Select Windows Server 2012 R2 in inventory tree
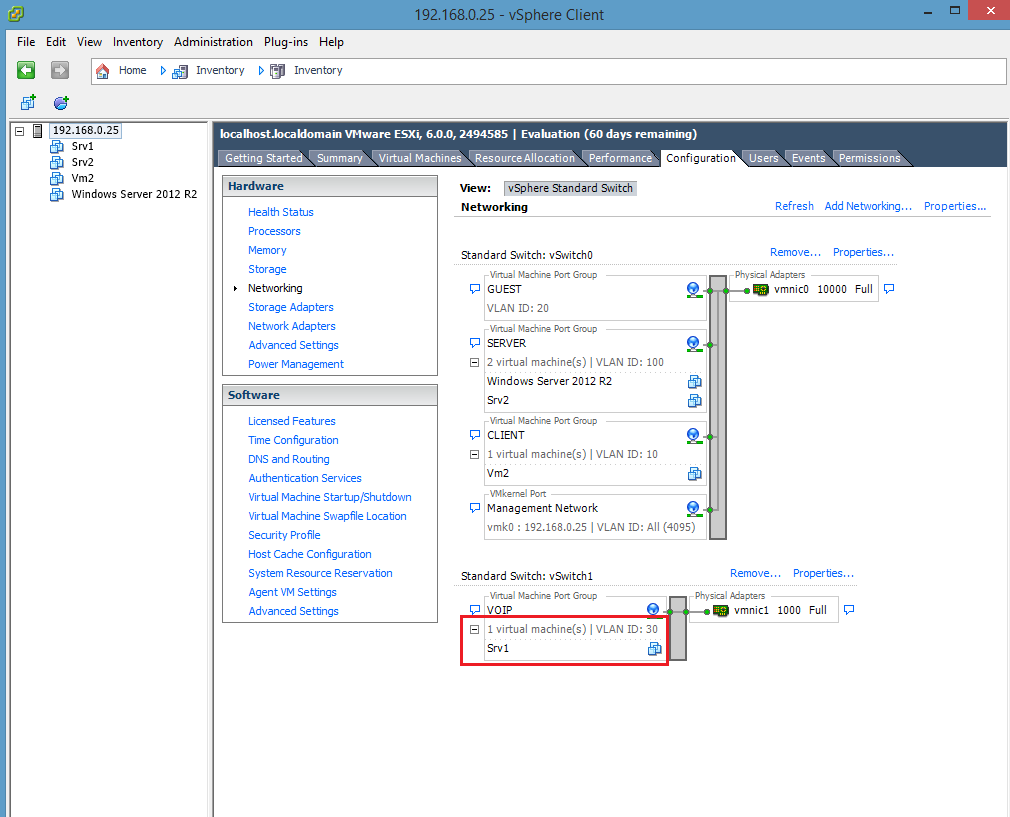Viewport: 1010px width, 817px height. pos(134,195)
